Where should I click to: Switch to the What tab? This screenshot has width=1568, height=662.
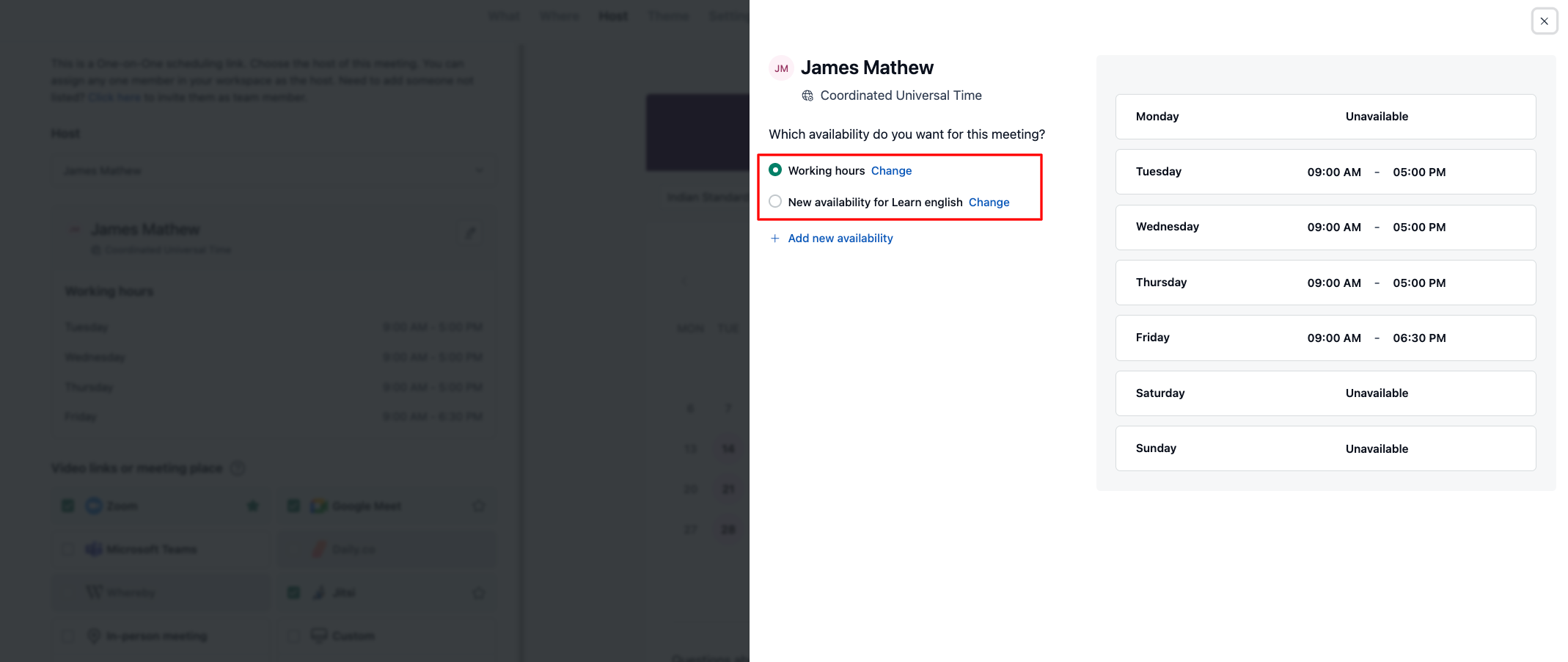[x=505, y=16]
